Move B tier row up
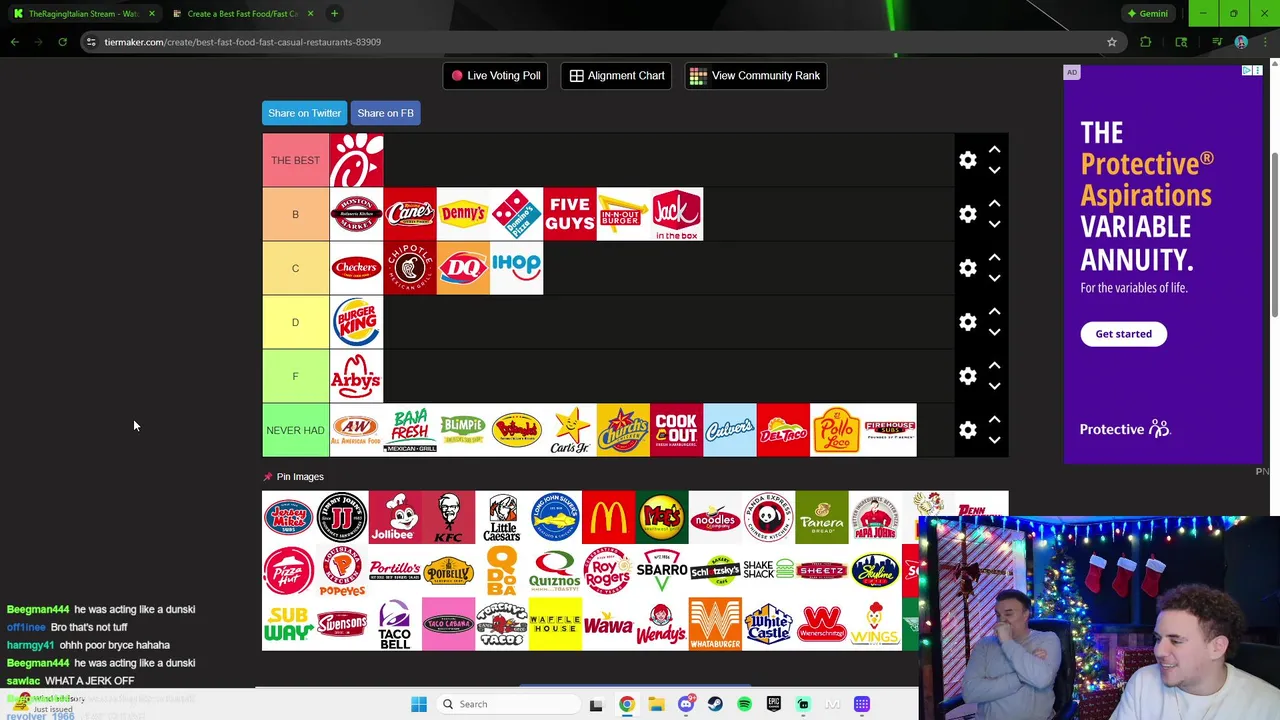The image size is (1280, 720). coord(994,203)
